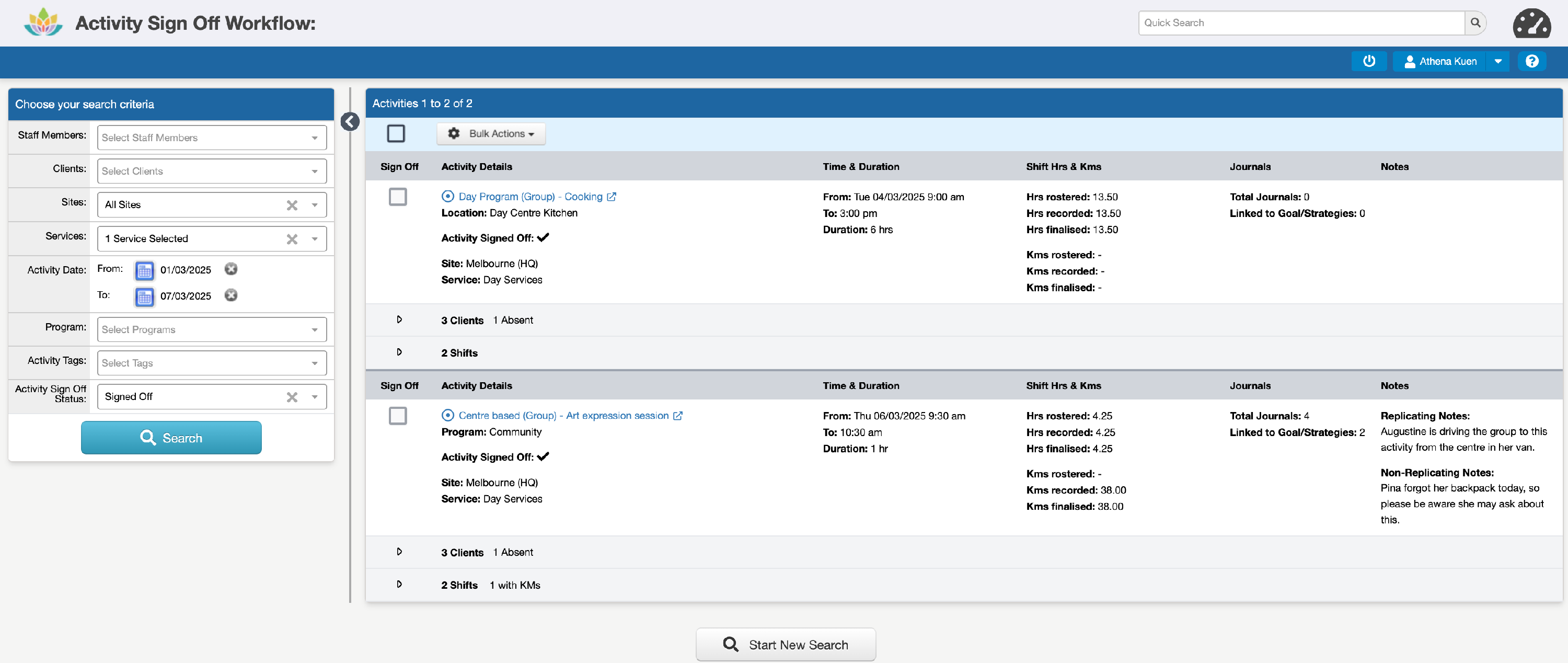Open the help question mark icon
Screen dimensions: 1568x663
1531,61
